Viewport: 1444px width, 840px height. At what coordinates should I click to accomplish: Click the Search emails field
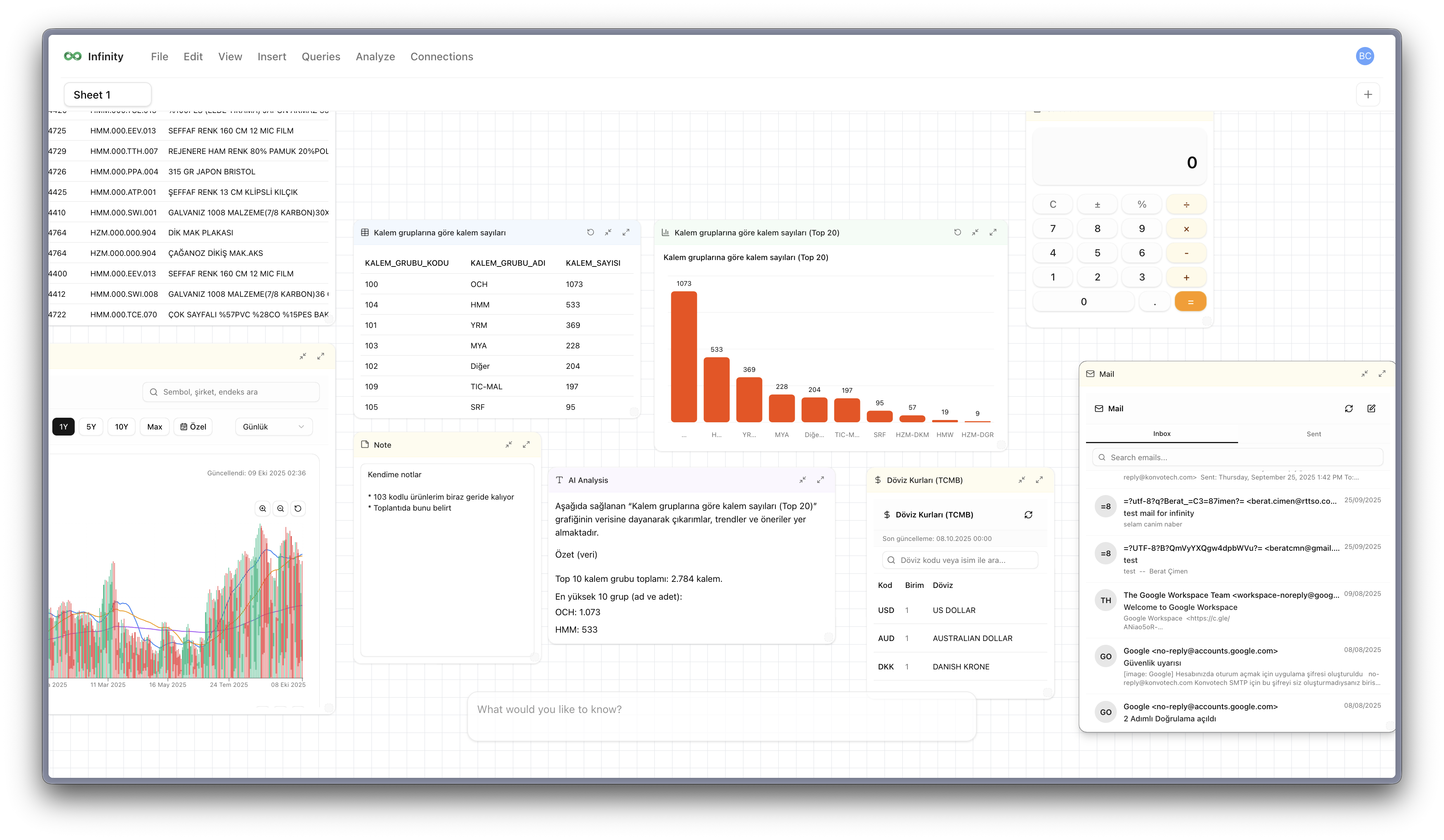[1238, 457]
